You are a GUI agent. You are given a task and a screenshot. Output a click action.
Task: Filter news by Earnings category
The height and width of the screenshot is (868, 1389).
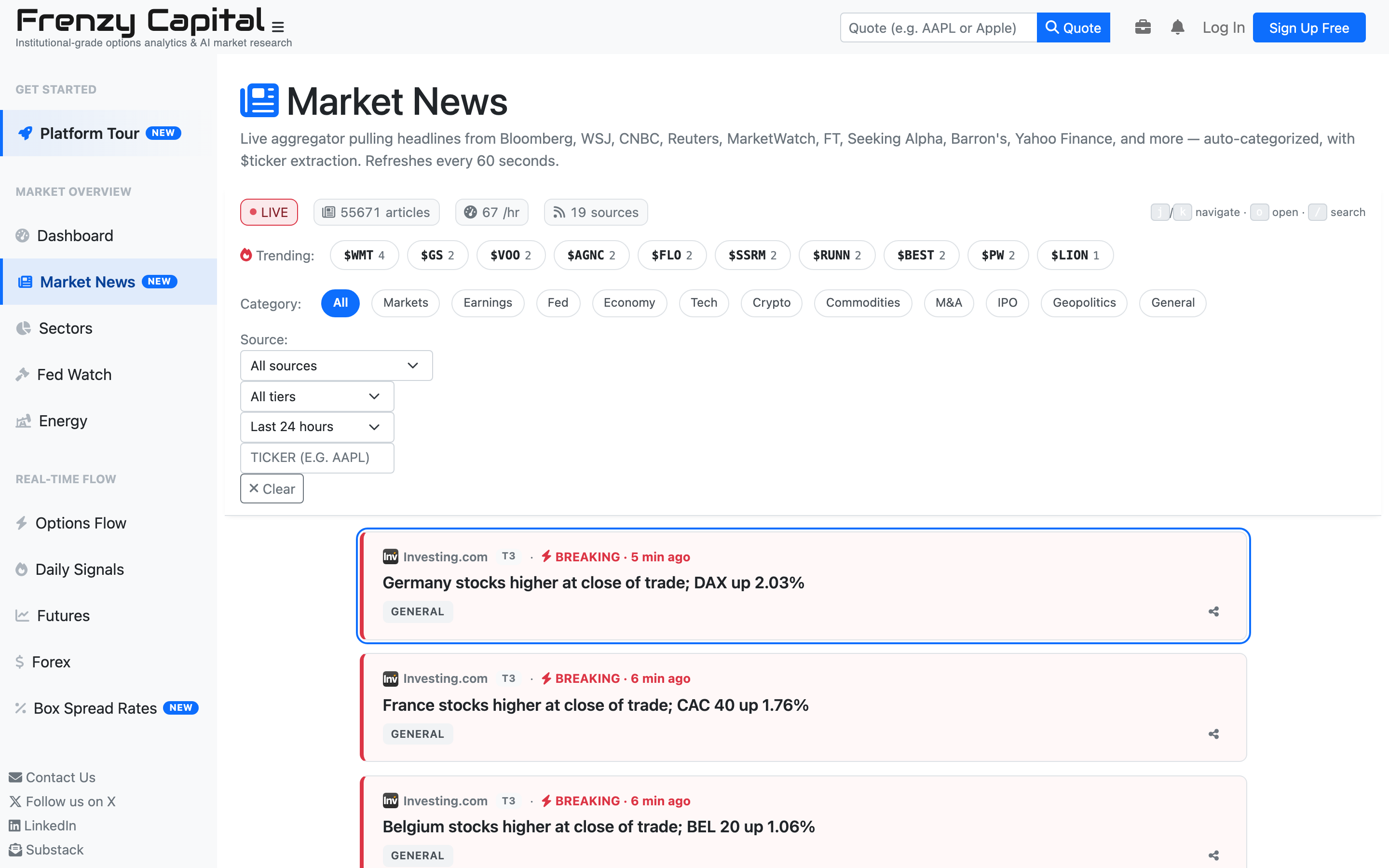[488, 302]
